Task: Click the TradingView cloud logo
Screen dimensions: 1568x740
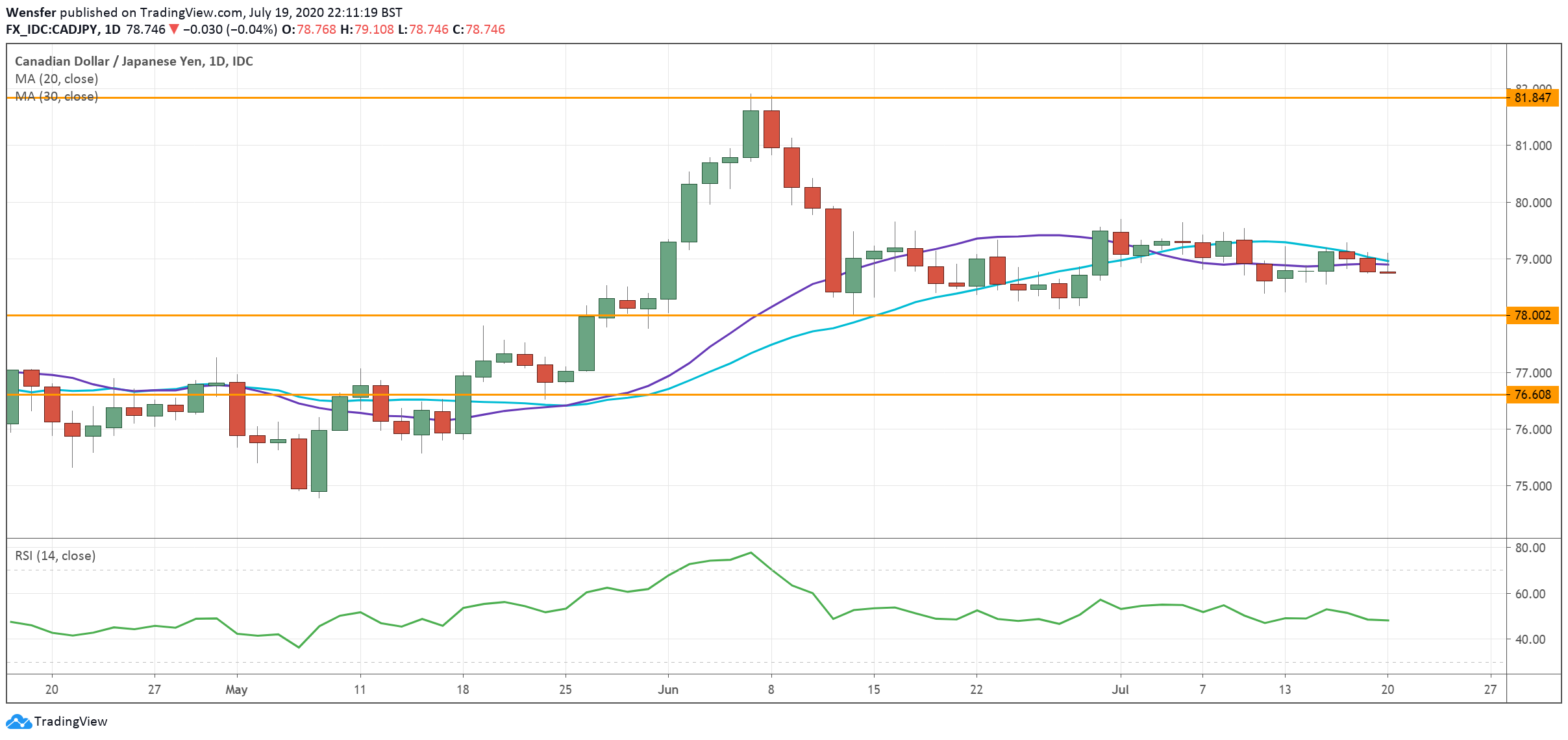Action: [19, 721]
